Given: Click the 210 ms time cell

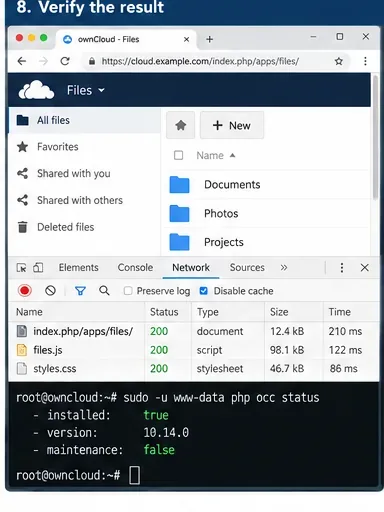Looking at the screenshot, I should (345, 331).
